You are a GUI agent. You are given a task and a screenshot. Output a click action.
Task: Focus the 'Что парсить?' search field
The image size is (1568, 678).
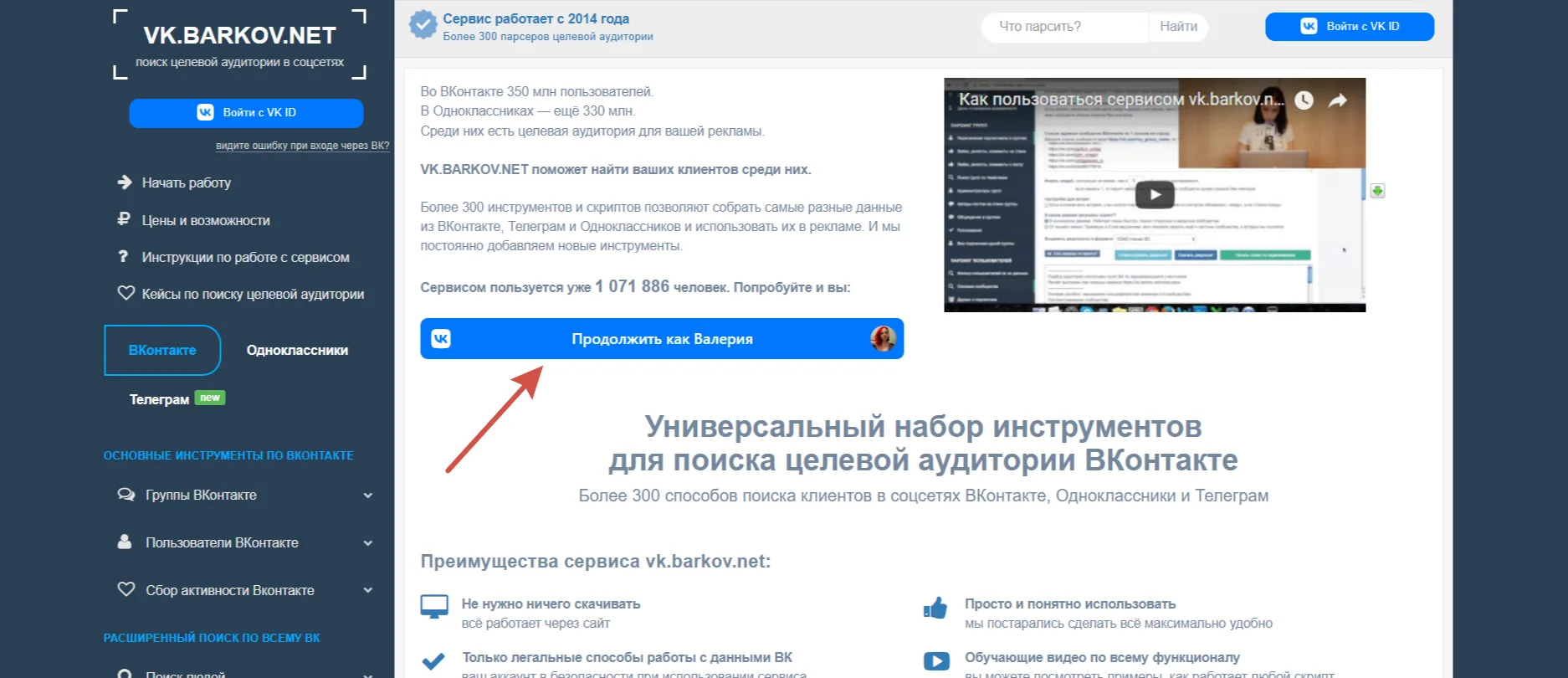tap(1064, 27)
